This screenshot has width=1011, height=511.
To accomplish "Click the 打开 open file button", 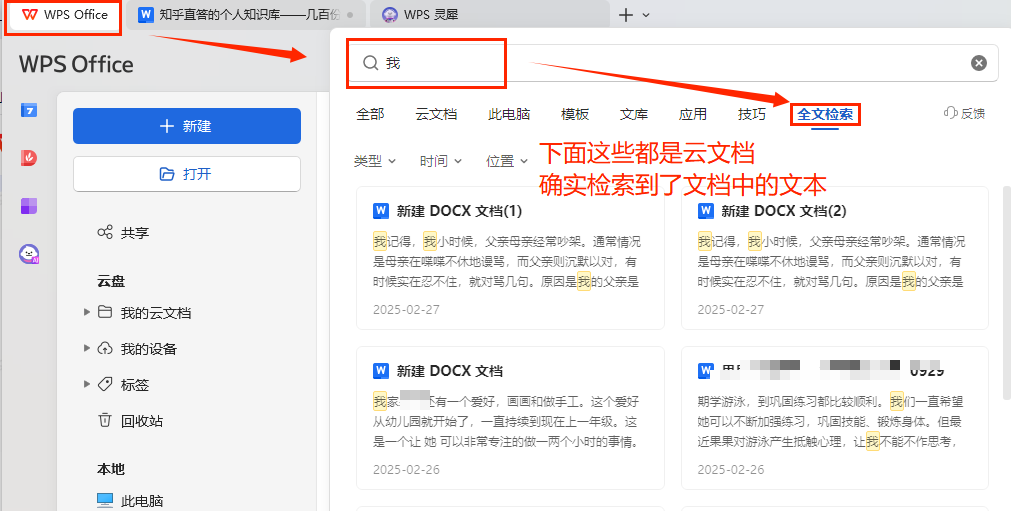I will click(x=187, y=174).
